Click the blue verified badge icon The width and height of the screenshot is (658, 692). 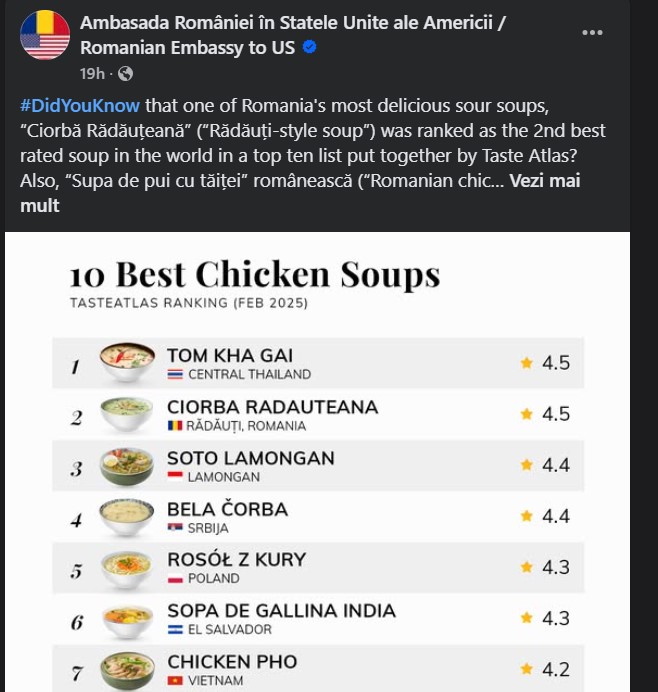[x=310, y=47]
